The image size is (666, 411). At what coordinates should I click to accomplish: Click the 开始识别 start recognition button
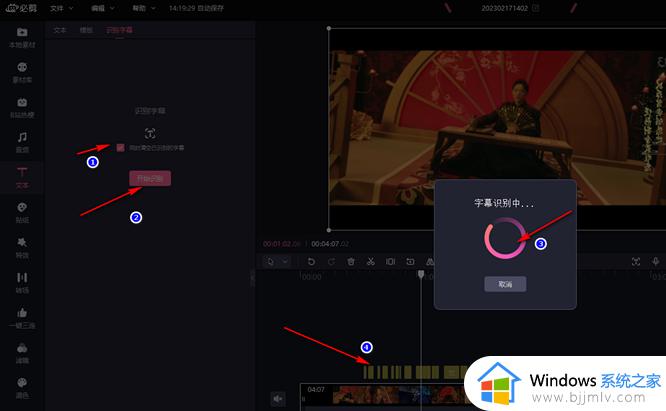(150, 178)
